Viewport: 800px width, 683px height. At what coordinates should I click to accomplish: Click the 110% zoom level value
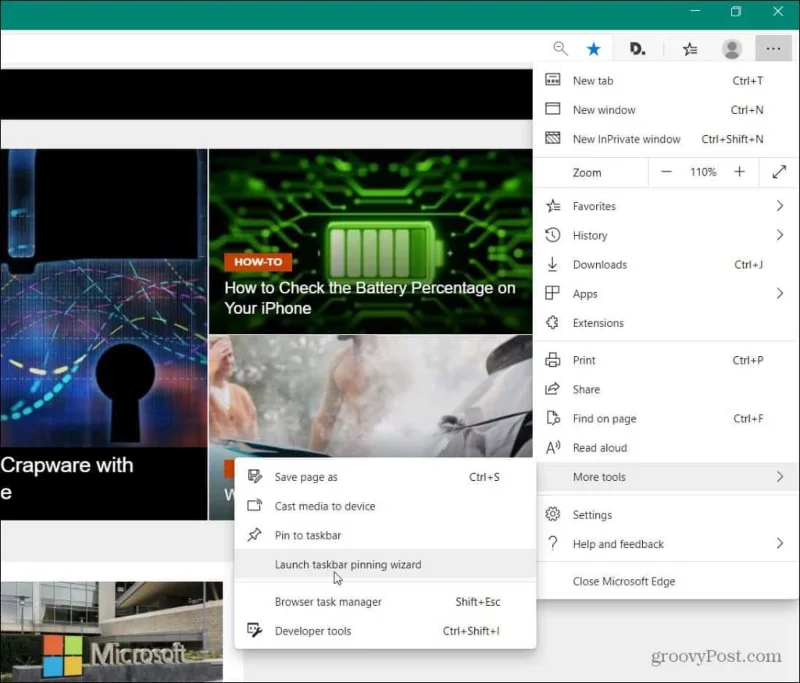pos(703,172)
